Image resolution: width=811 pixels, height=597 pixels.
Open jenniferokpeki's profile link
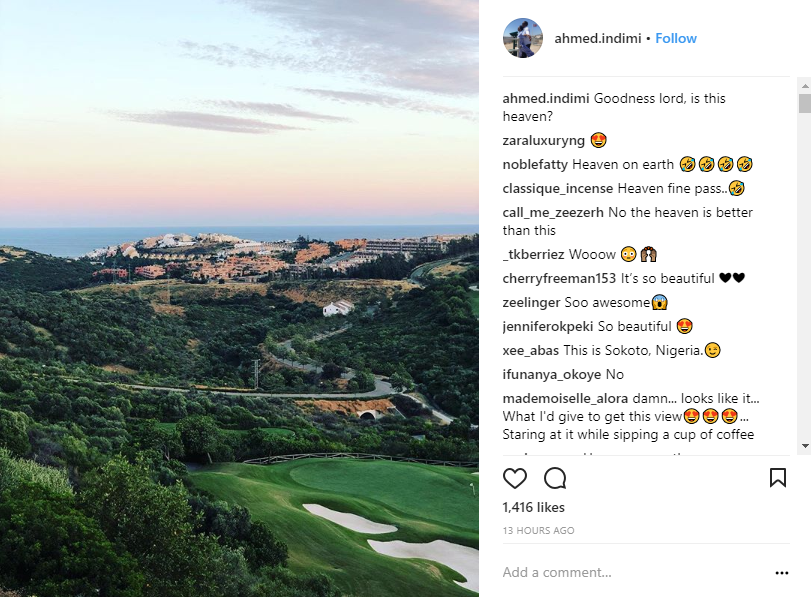(547, 326)
